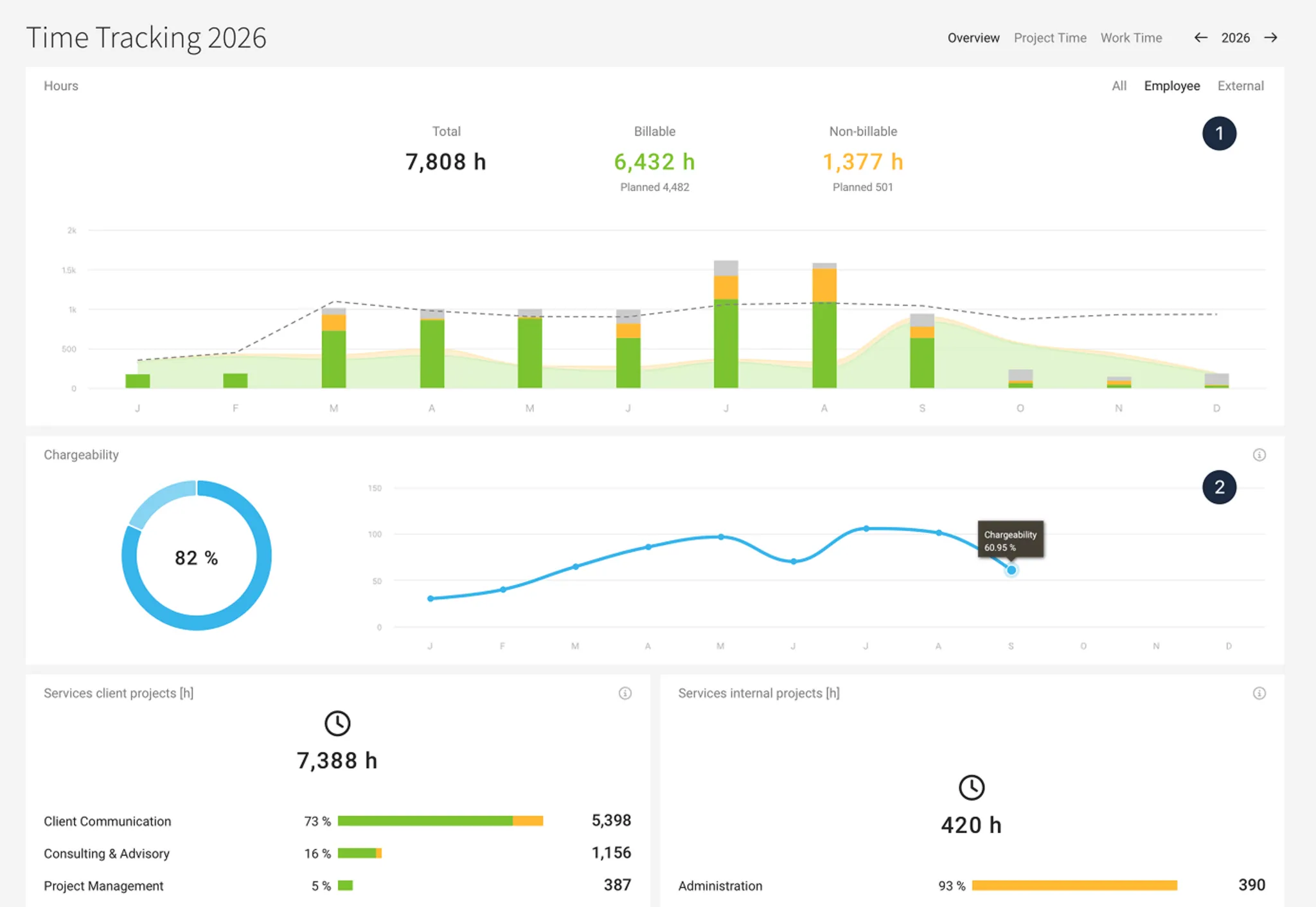Select the Client Communication row label

107,822
